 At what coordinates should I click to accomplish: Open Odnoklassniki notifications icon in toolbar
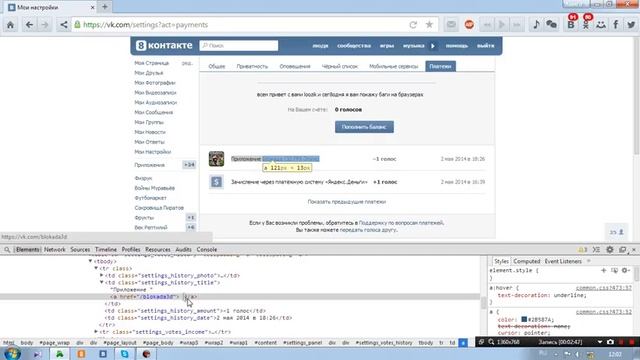click(x=586, y=24)
